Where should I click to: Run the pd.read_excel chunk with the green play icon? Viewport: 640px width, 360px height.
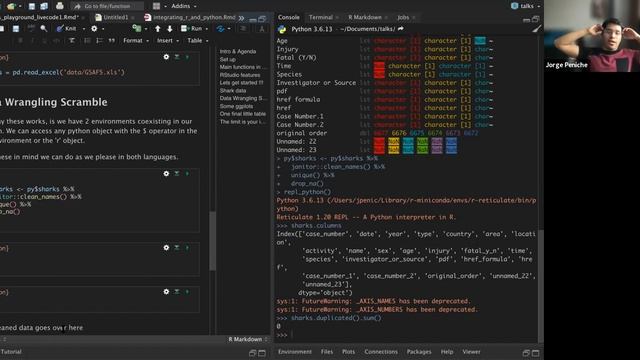coord(187,57)
